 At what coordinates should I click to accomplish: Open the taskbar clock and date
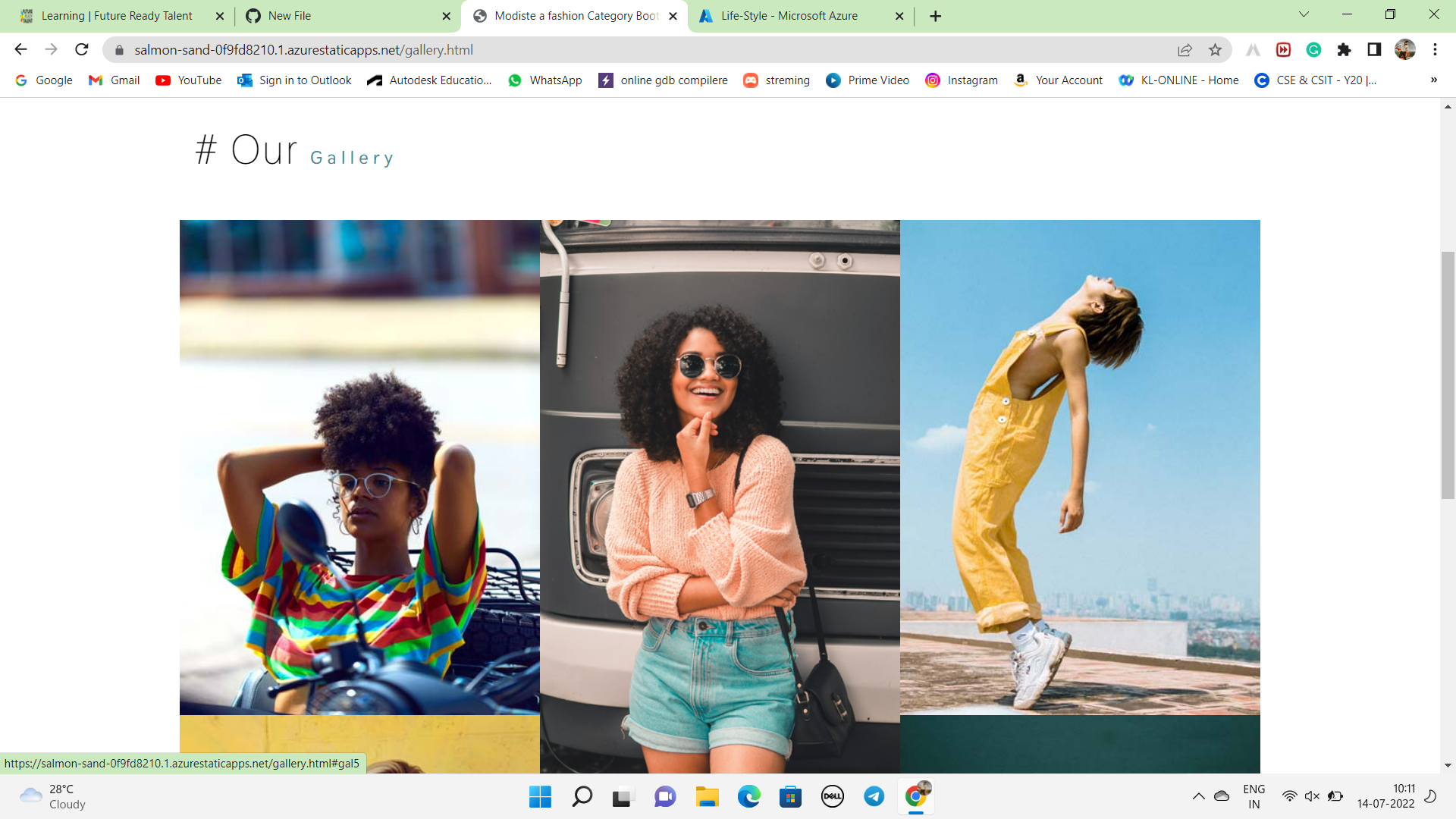pos(1385,796)
